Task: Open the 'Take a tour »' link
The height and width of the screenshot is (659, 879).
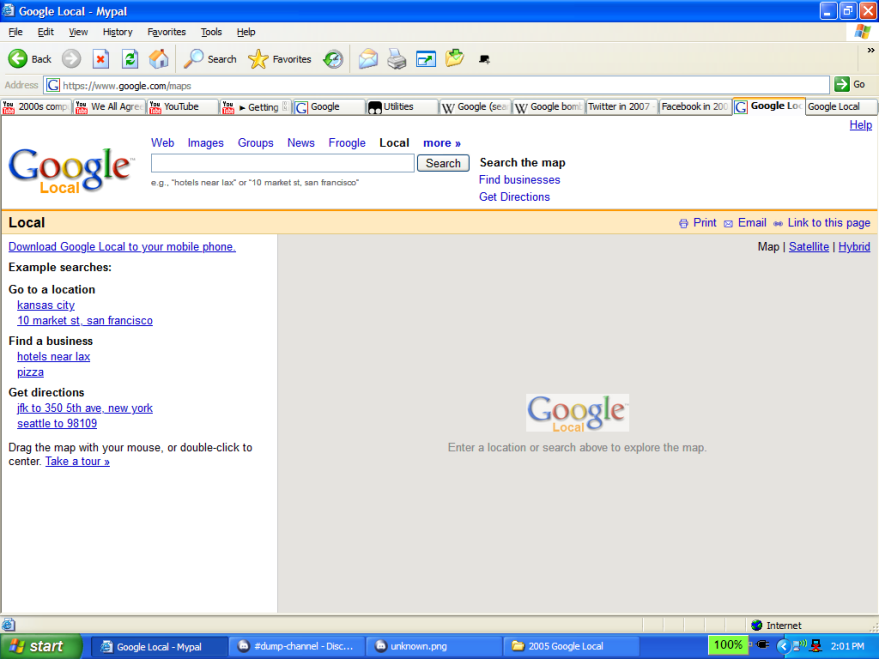Action: click(x=77, y=461)
